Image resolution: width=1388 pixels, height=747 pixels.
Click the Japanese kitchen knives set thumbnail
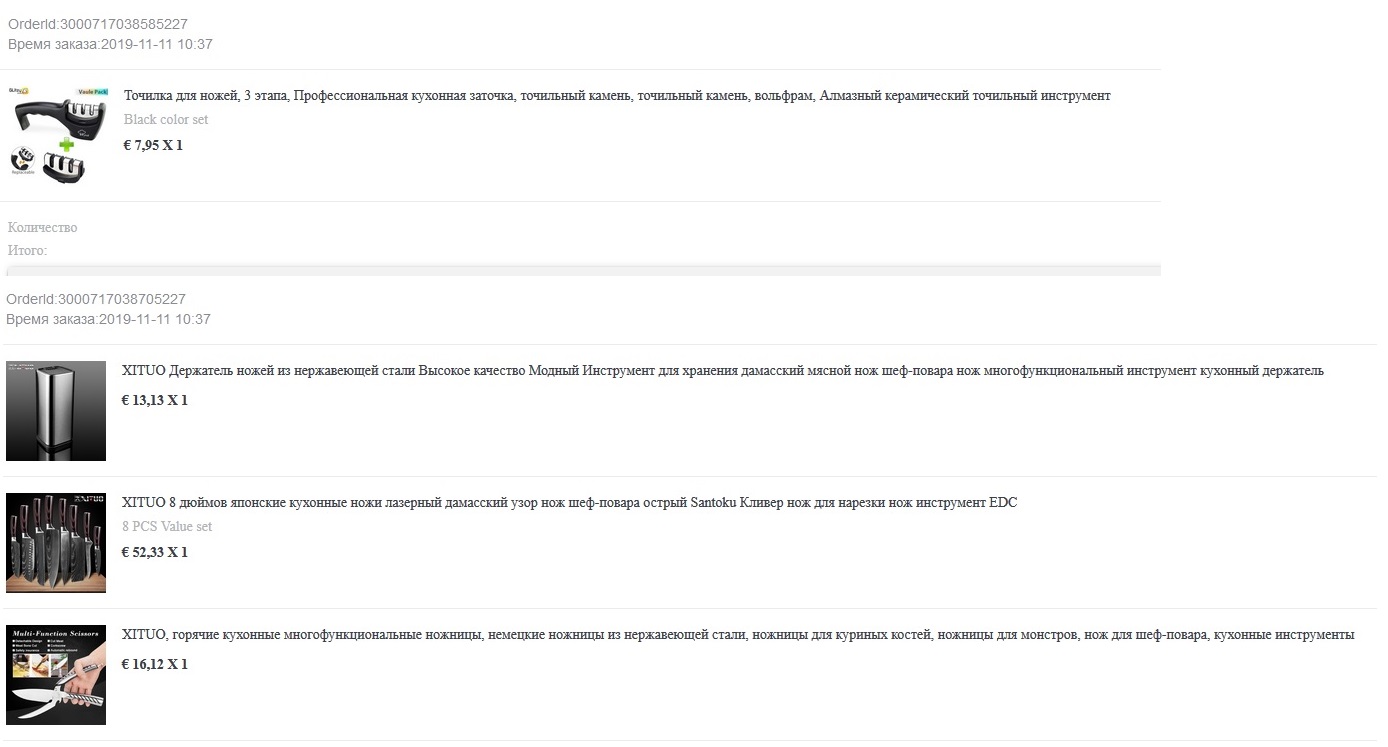tap(56, 543)
